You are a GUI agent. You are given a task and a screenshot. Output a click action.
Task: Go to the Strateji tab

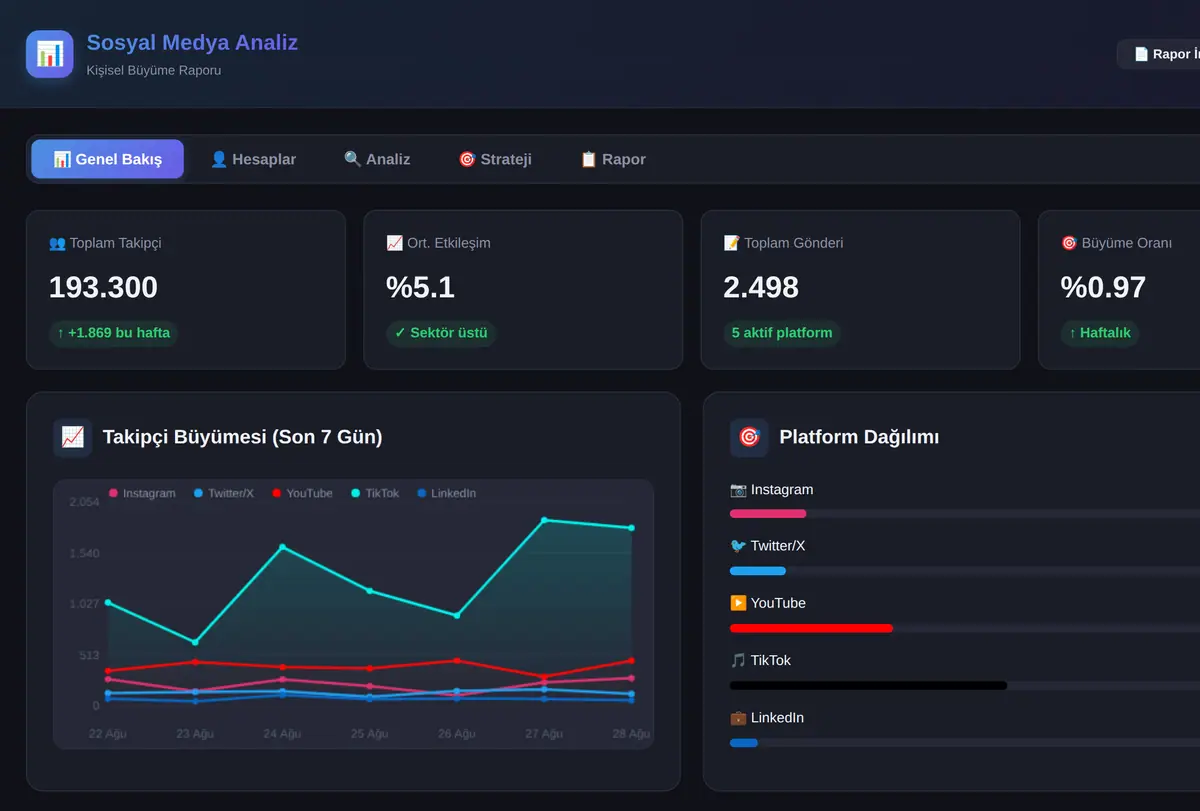click(495, 159)
